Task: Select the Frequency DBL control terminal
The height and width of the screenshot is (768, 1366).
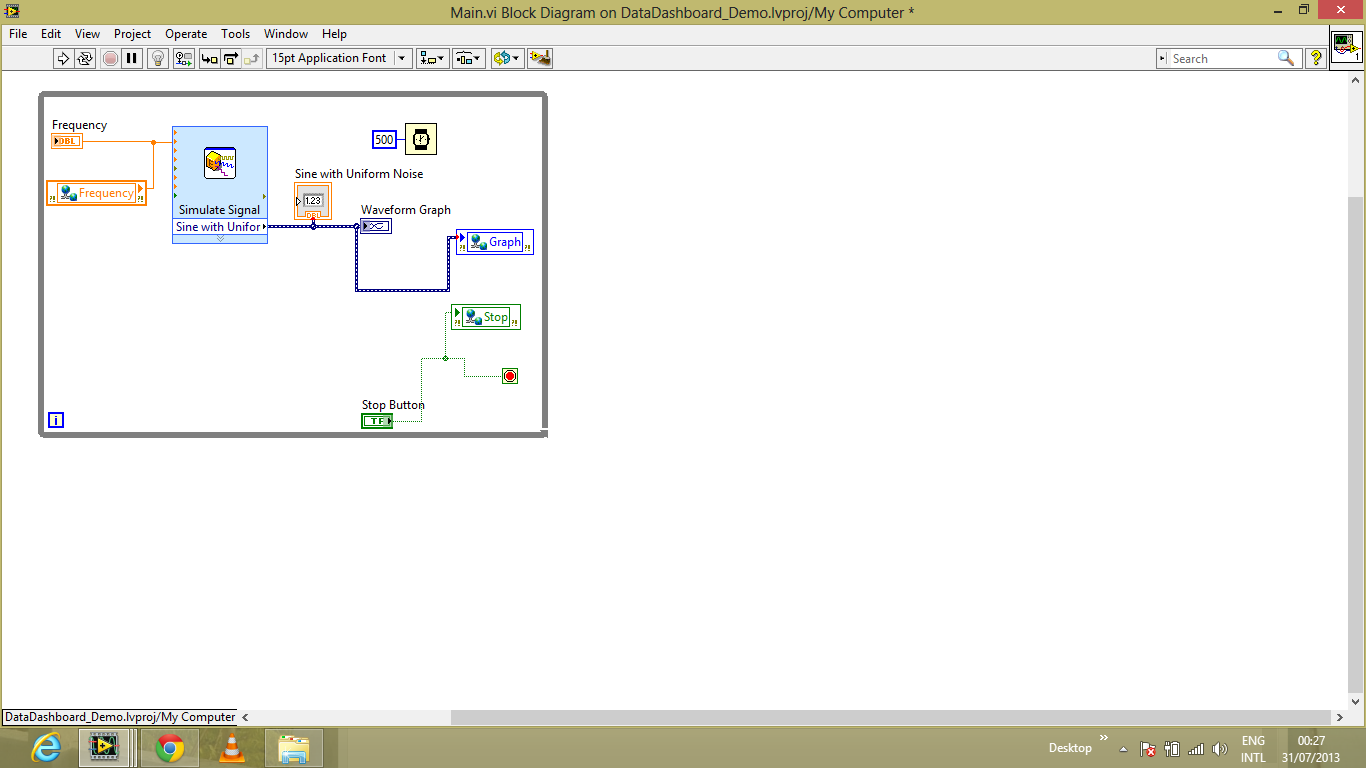Action: 67,141
